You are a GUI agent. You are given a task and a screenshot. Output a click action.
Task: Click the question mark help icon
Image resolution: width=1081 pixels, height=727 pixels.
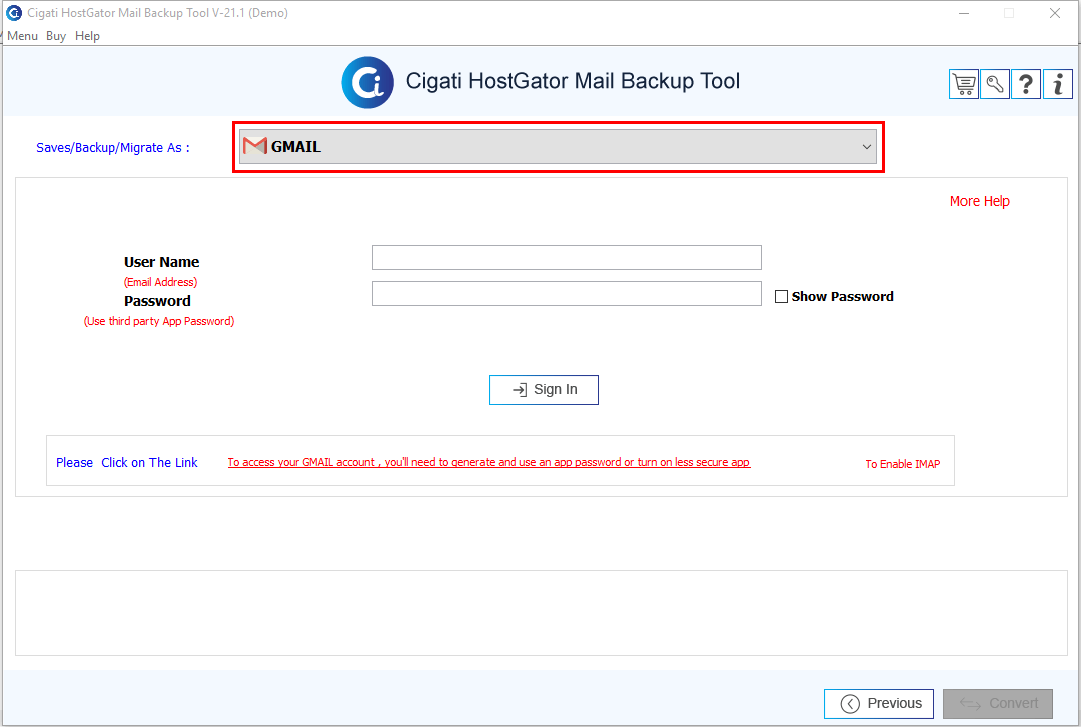(x=1026, y=85)
